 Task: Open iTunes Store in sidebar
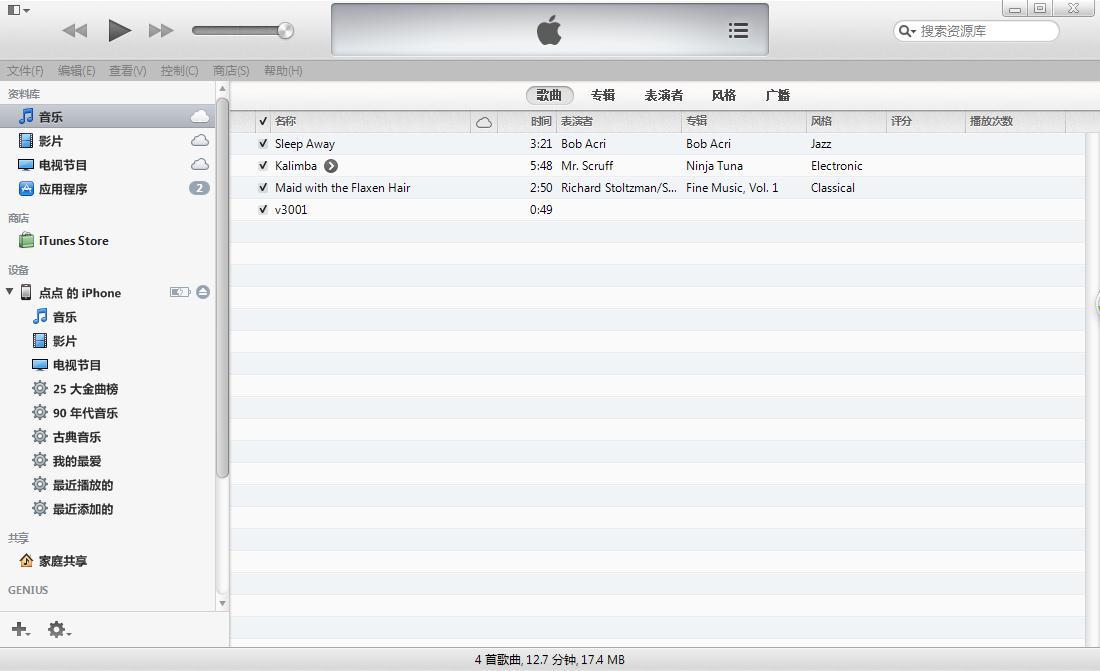pyautogui.click(x=73, y=241)
